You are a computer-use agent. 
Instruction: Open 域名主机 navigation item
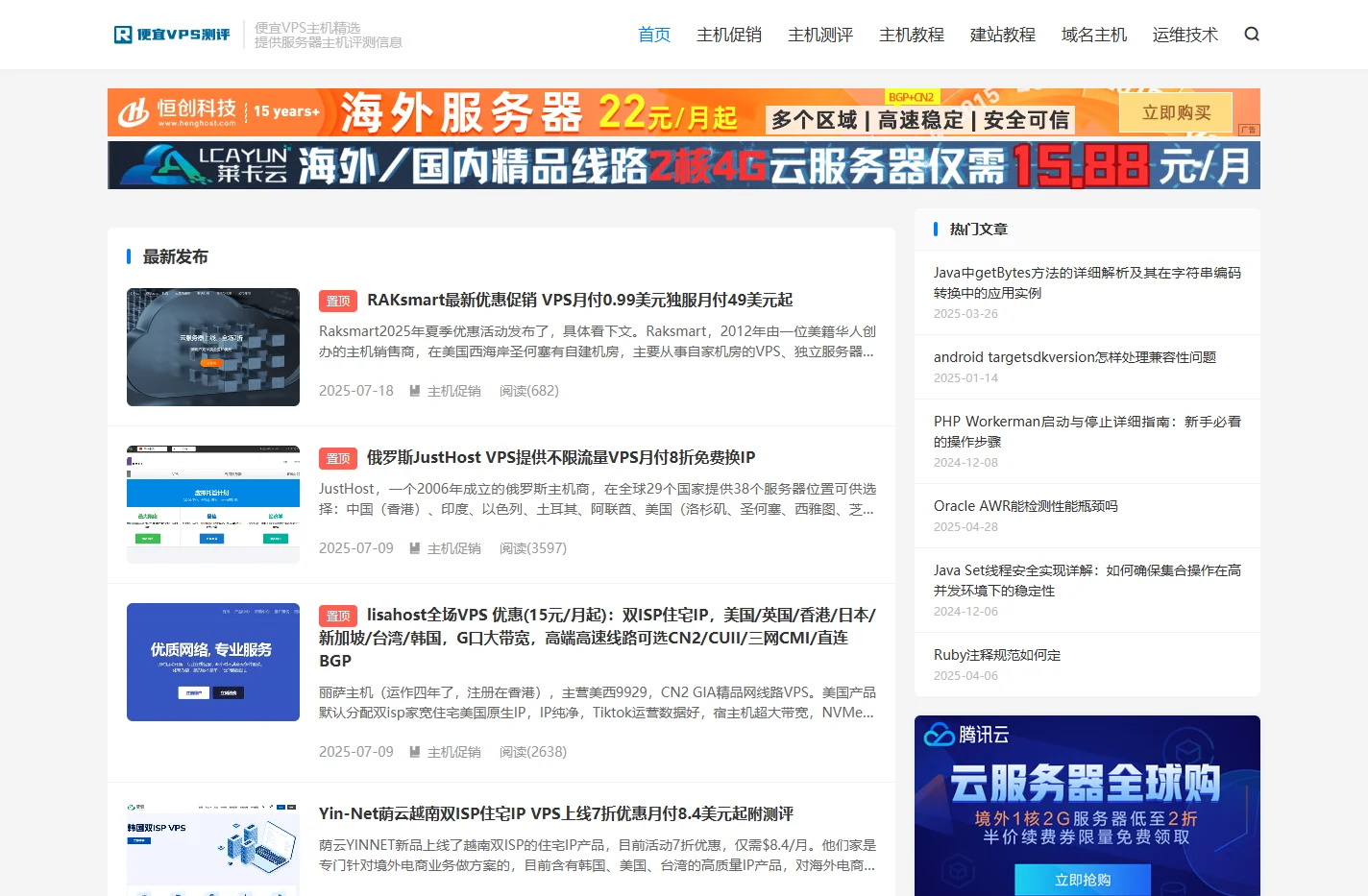1094,35
